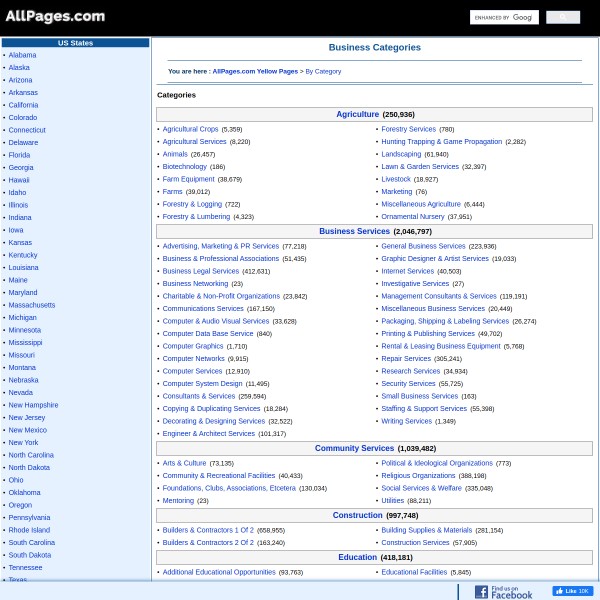
Task: Select California in US States list
Action: pos(23,105)
